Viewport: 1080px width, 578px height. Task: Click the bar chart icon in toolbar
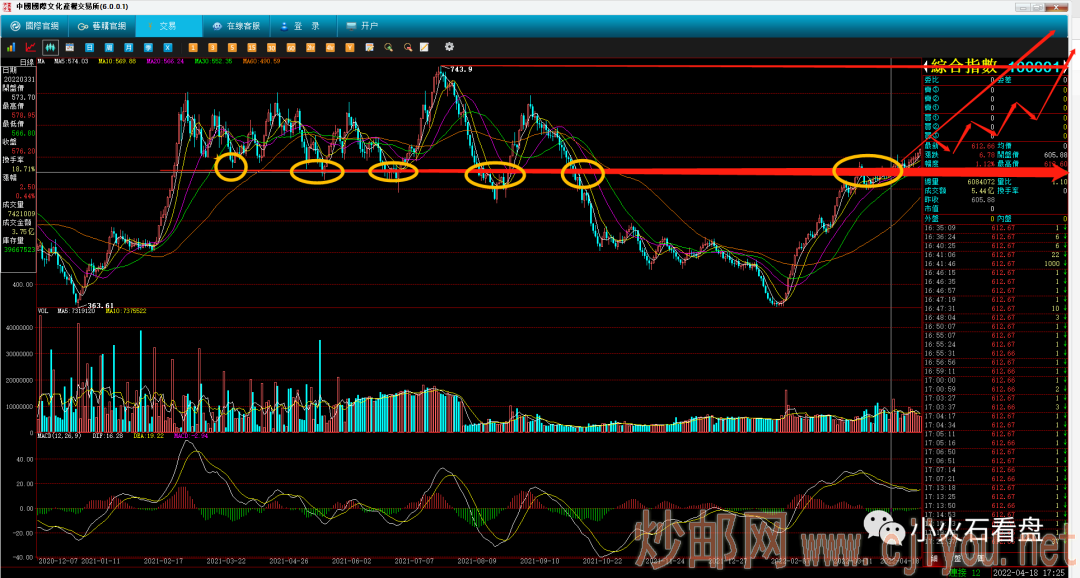[x=11, y=47]
